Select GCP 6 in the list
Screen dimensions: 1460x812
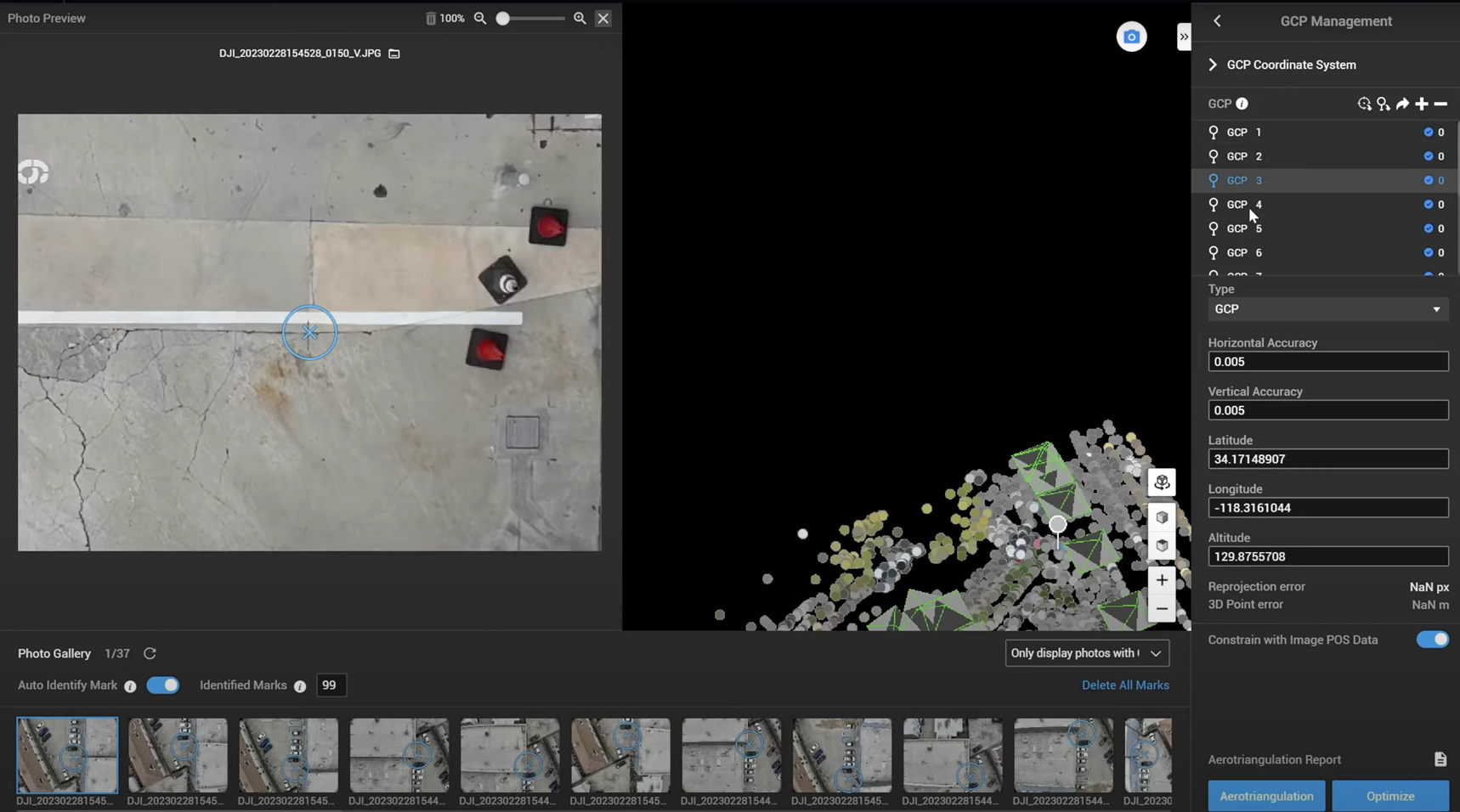coord(1326,252)
